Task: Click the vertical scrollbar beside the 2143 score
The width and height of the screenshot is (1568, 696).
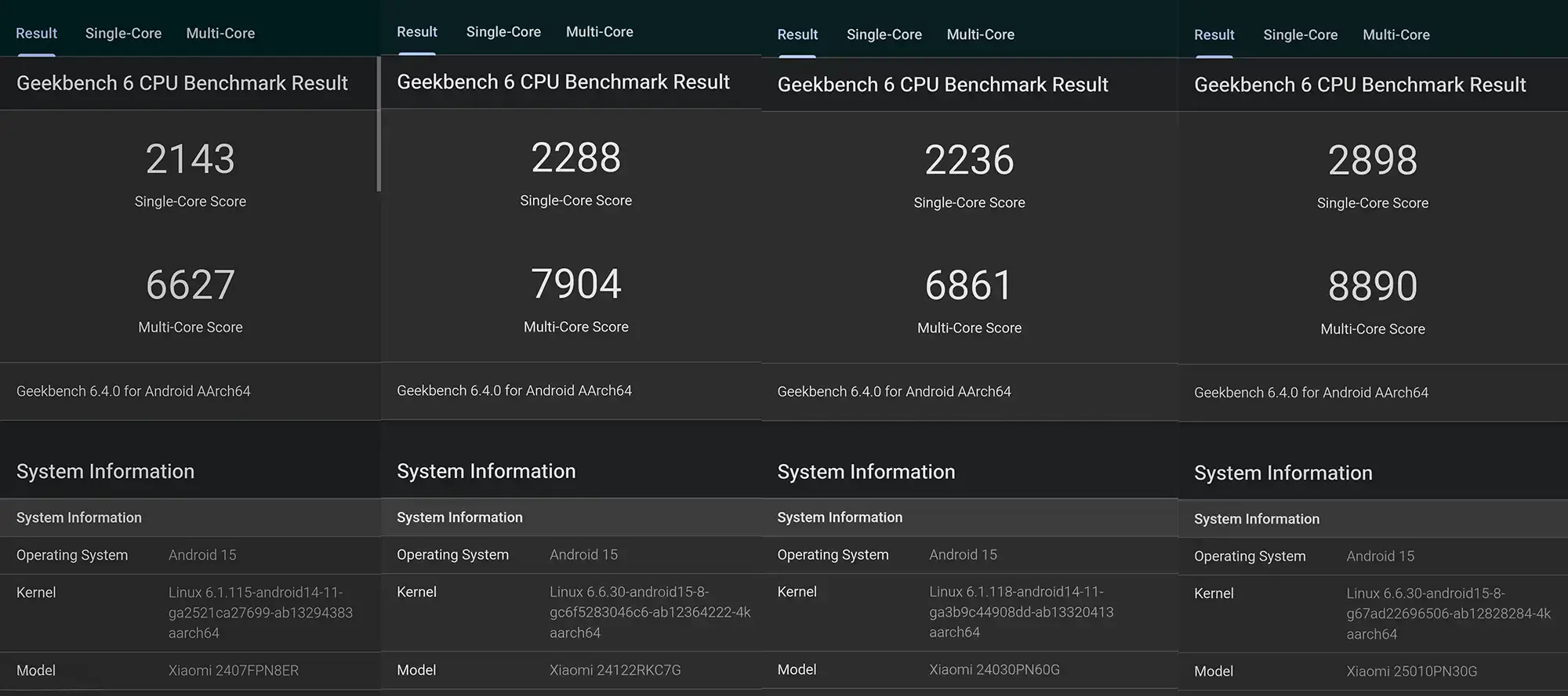Action: (379, 124)
